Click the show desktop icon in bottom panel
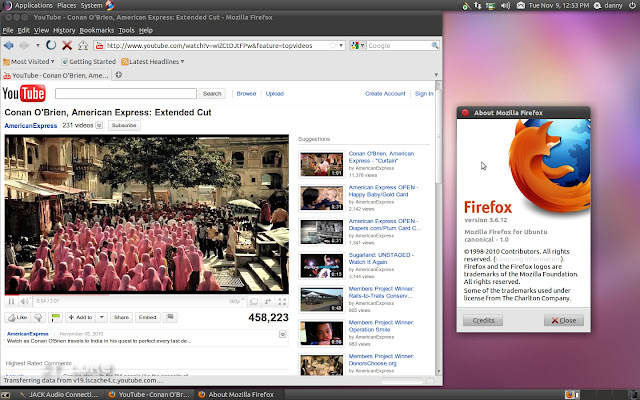This screenshot has height=400, width=640. coord(6,394)
